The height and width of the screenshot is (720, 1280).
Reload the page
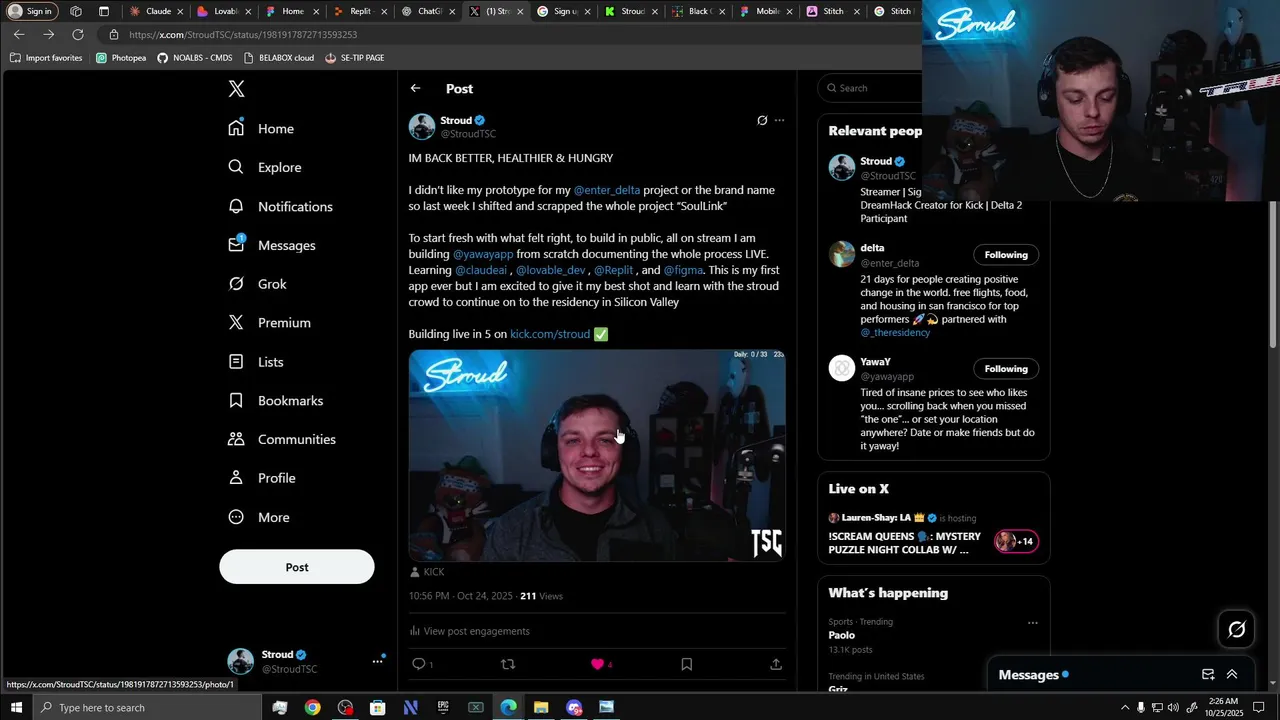click(x=77, y=34)
